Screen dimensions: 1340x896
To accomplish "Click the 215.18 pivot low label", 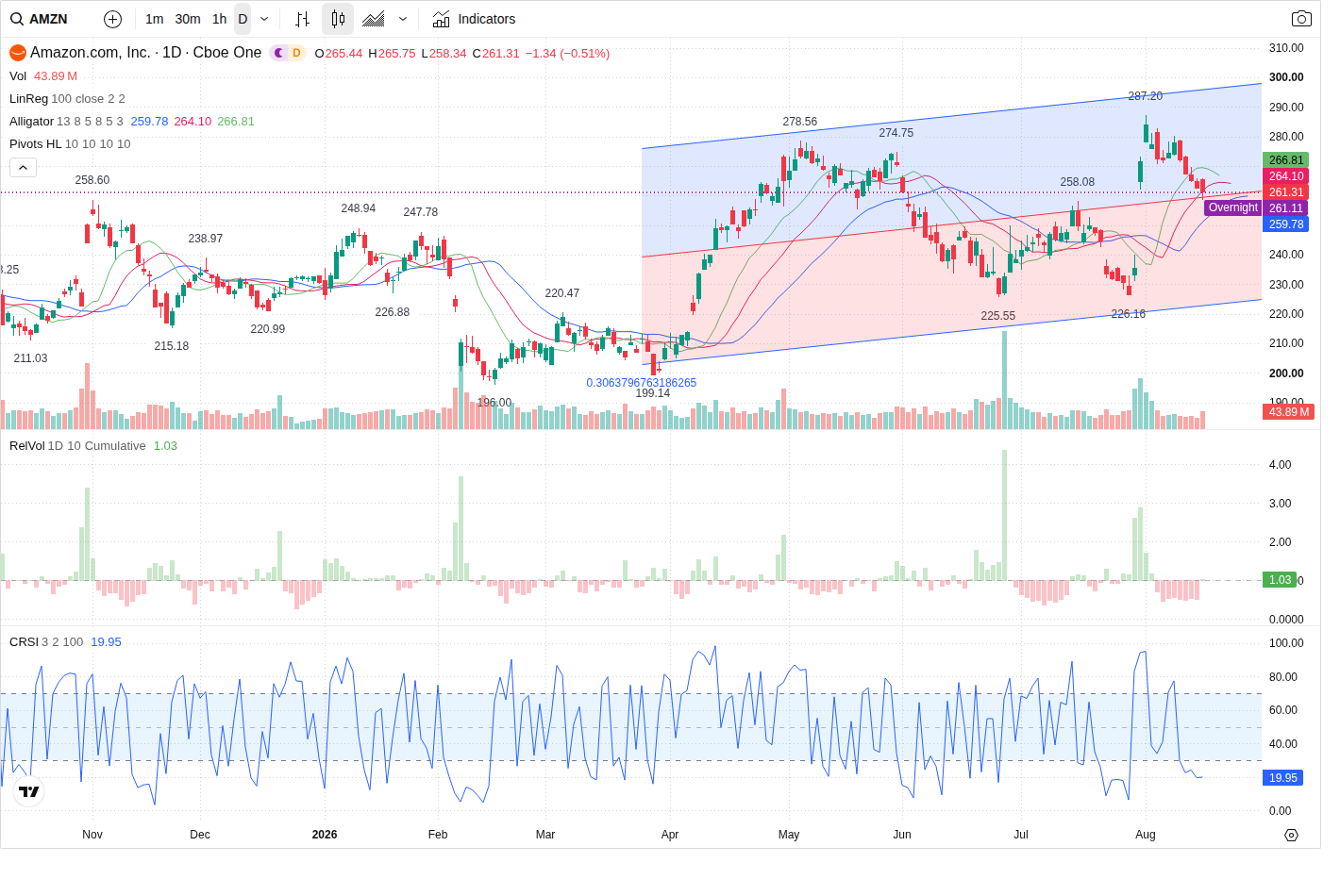I will pos(171,346).
